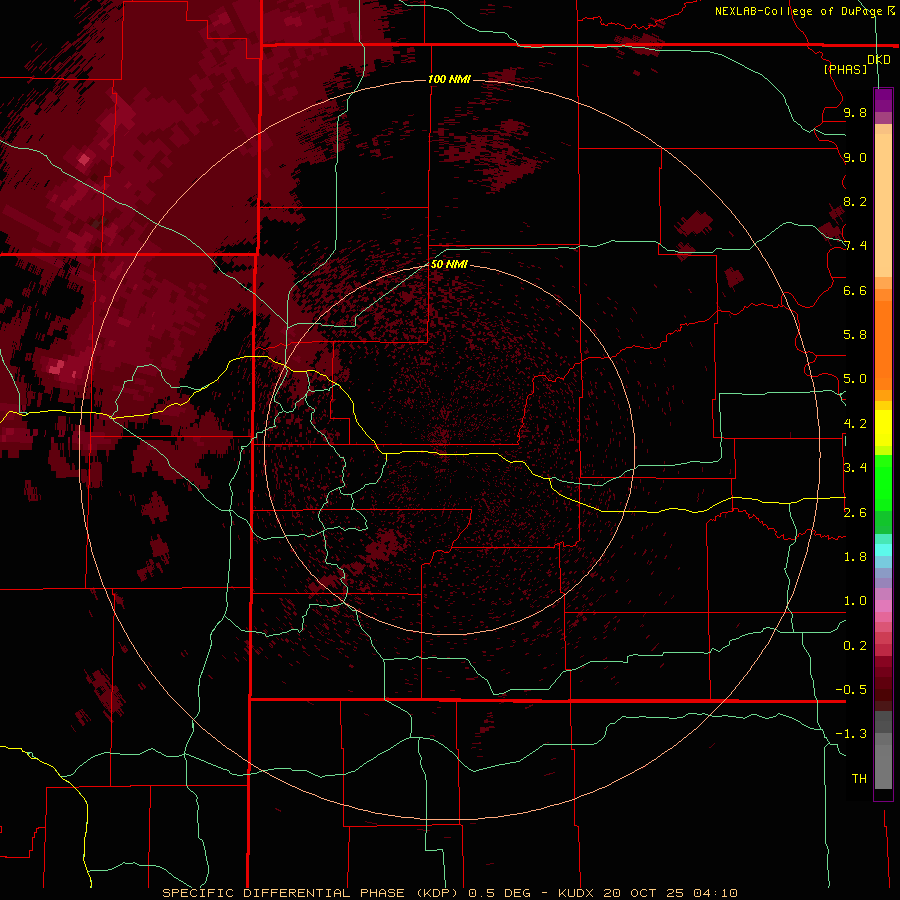Click the "50 NMI" range ring label

point(449,264)
